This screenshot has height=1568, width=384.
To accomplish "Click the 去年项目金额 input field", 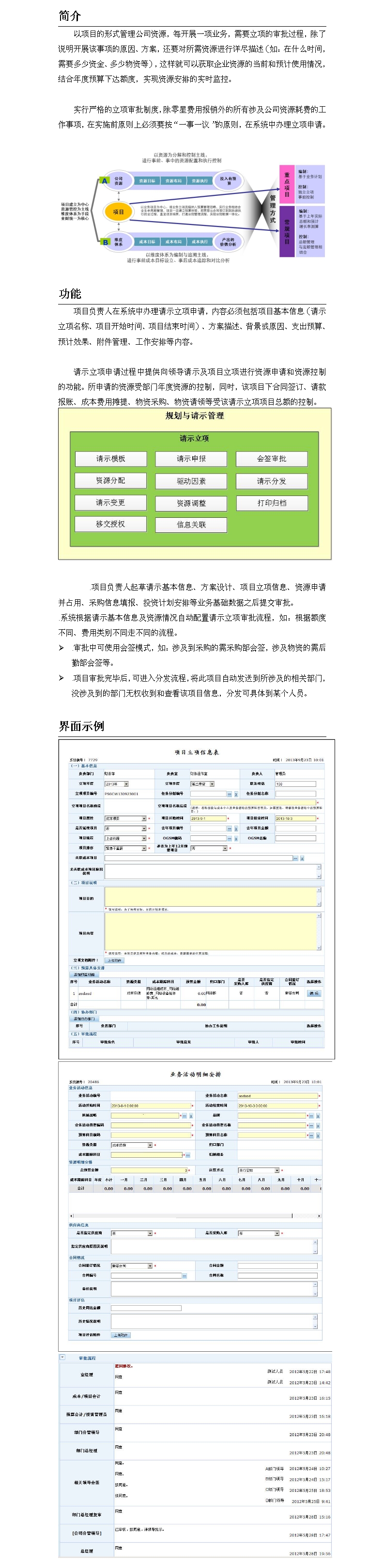I will tap(295, 829).
